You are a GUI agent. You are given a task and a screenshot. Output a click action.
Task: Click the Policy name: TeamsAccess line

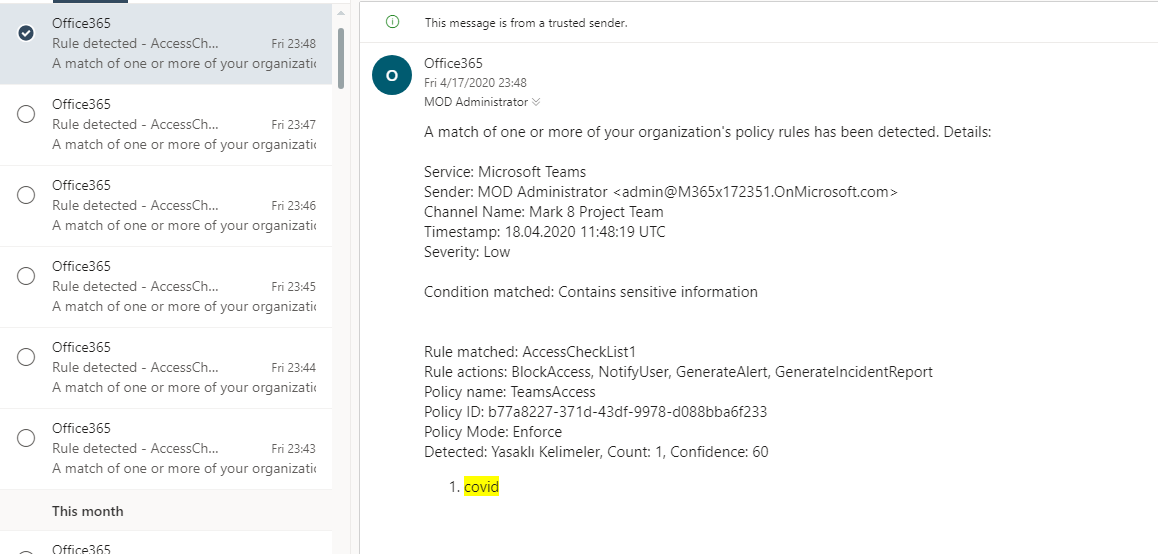[510, 391]
